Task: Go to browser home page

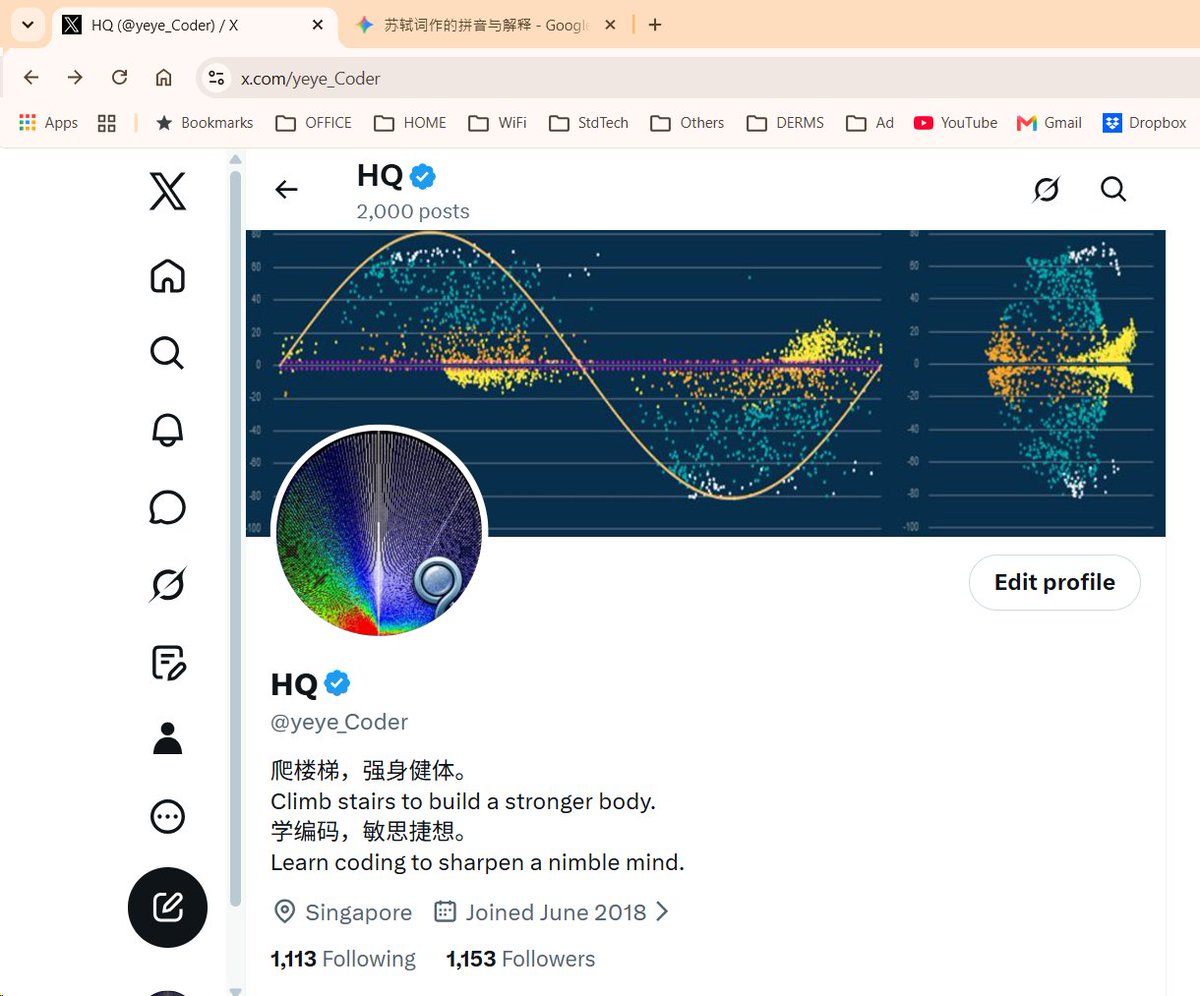Action: (x=163, y=77)
